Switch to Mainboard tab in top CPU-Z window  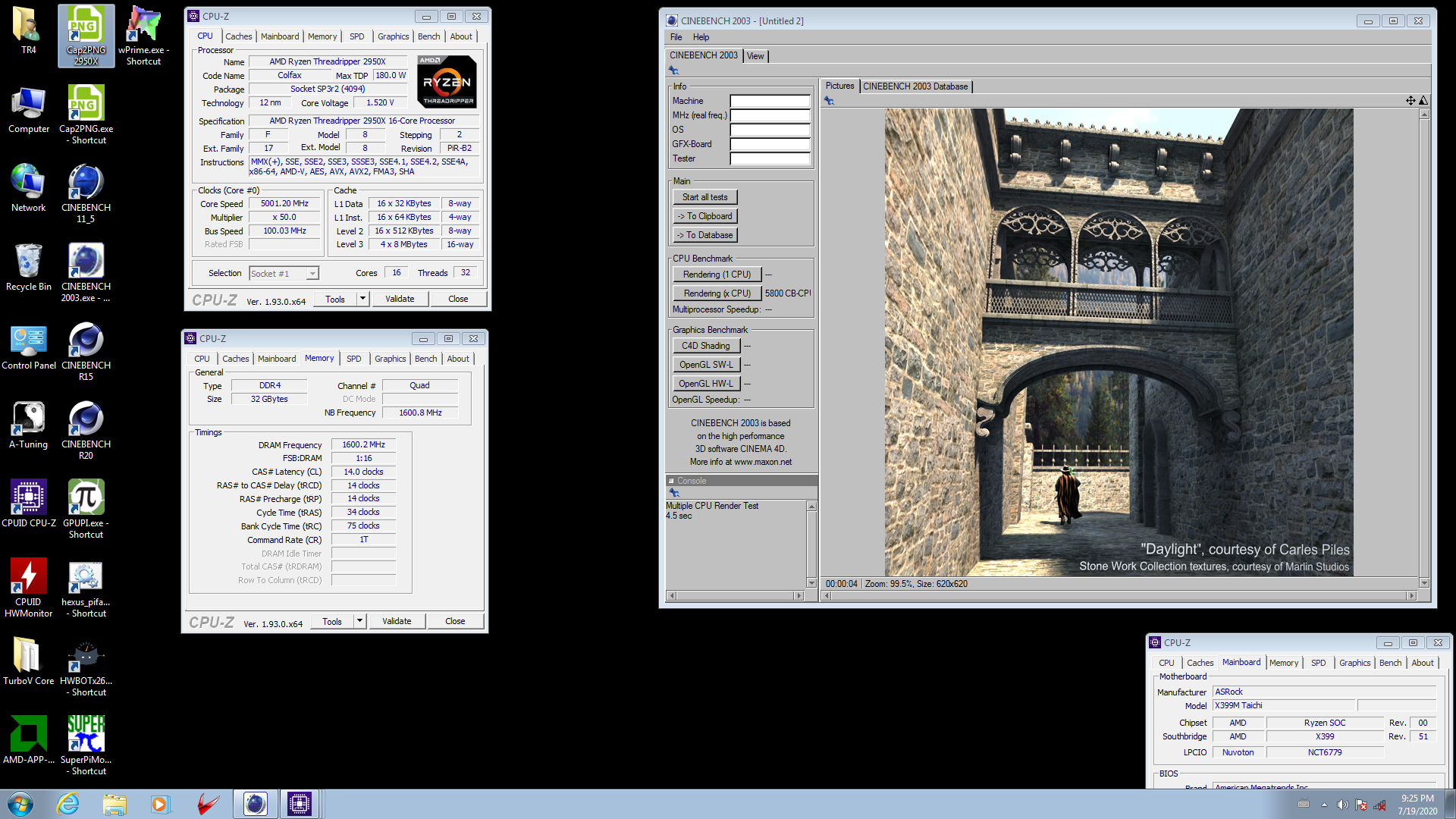click(x=280, y=36)
